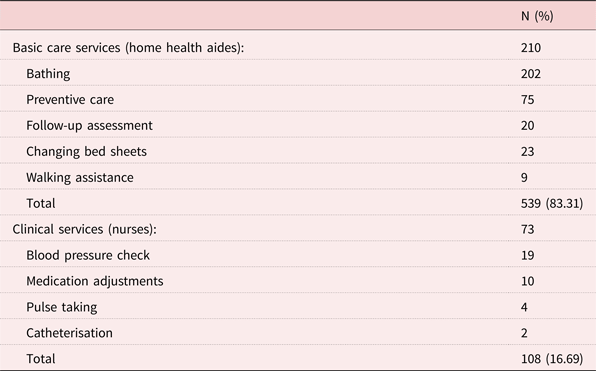Click the Follow-up assessment label

point(89,125)
